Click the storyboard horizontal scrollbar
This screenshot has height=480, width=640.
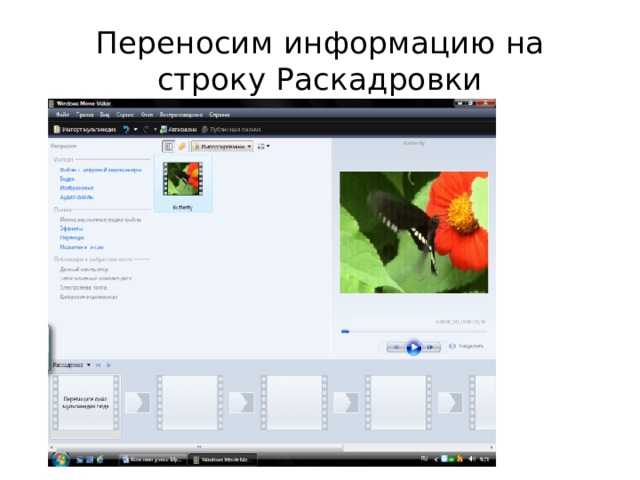click(x=200, y=447)
